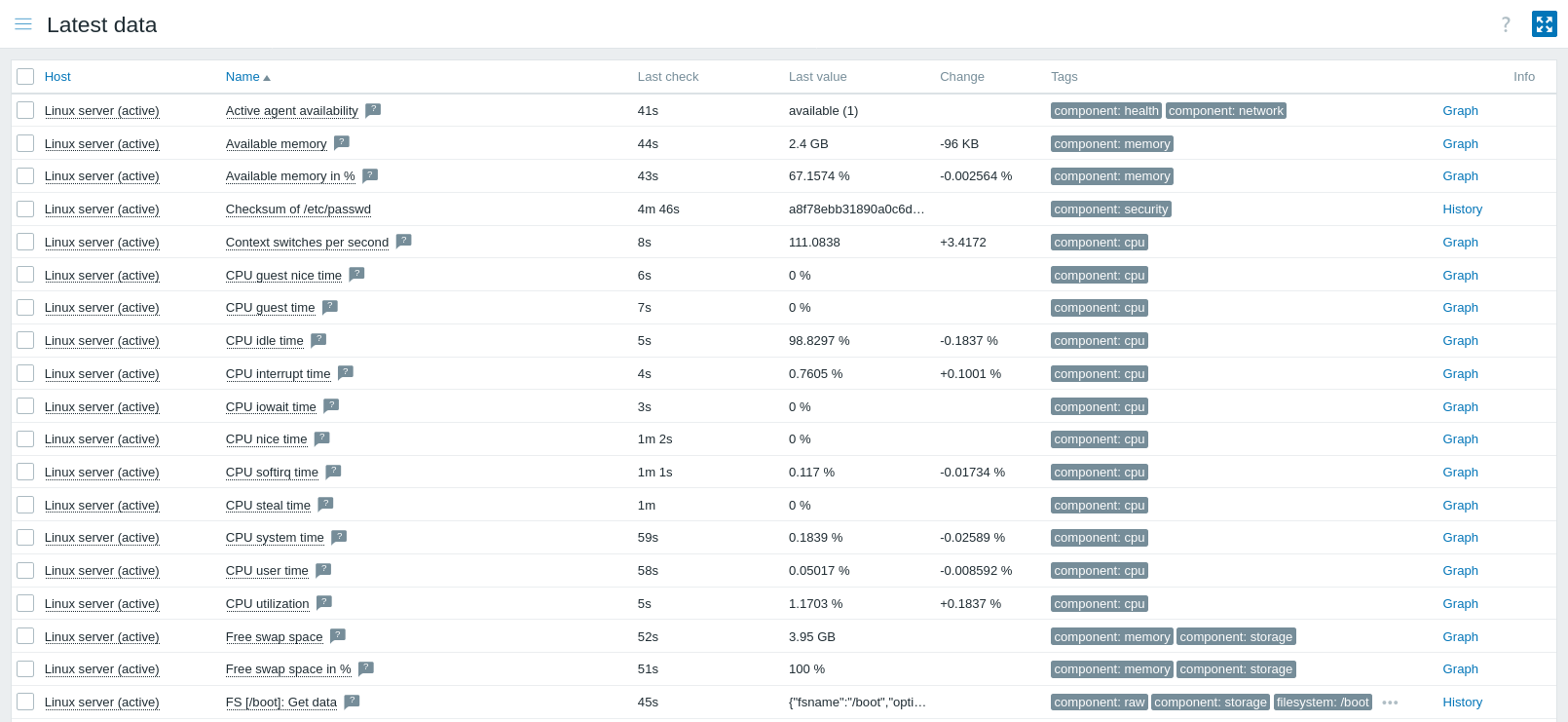The width and height of the screenshot is (1568, 722).
Task: Open the CPU user time item menu
Action: click(267, 571)
